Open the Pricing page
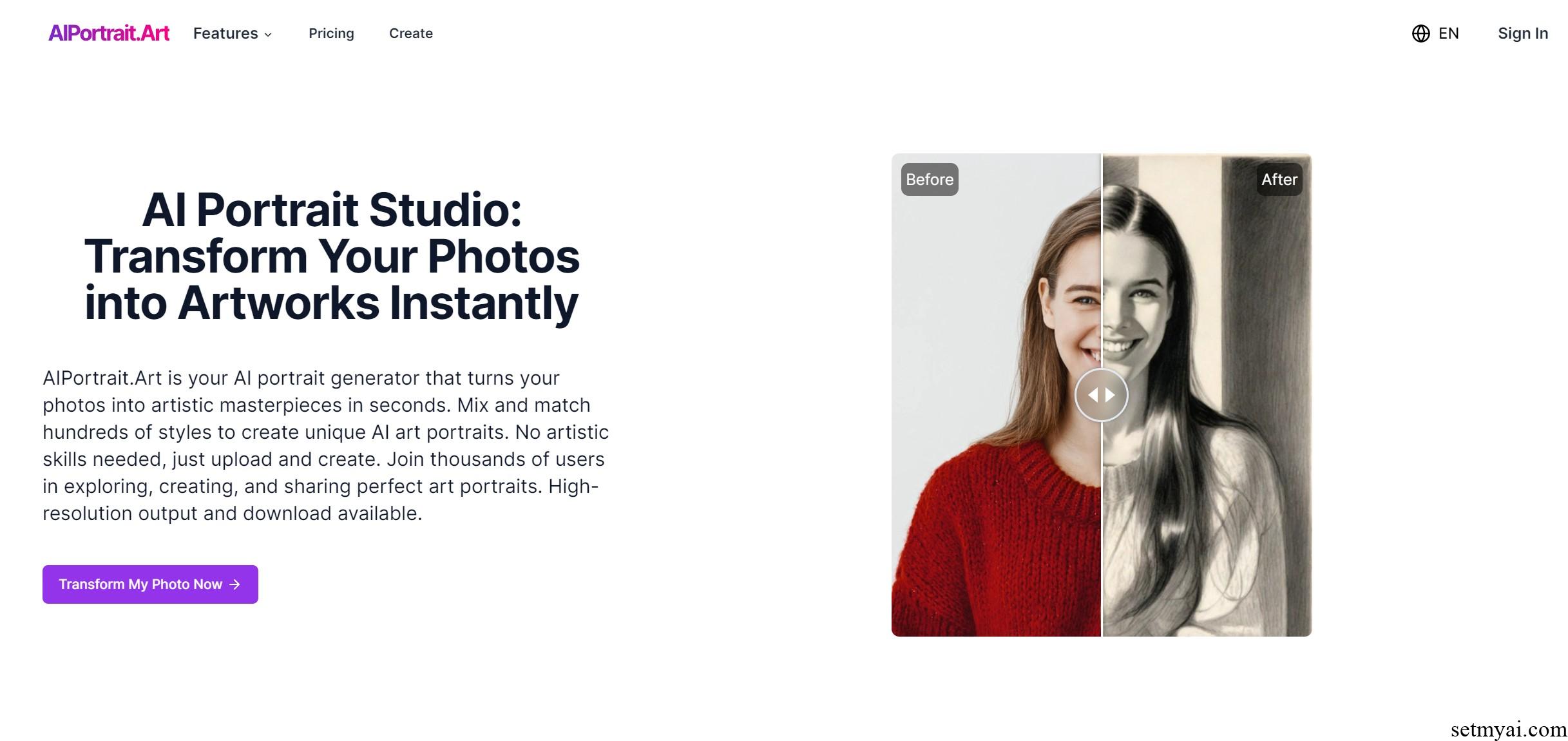 coord(331,34)
